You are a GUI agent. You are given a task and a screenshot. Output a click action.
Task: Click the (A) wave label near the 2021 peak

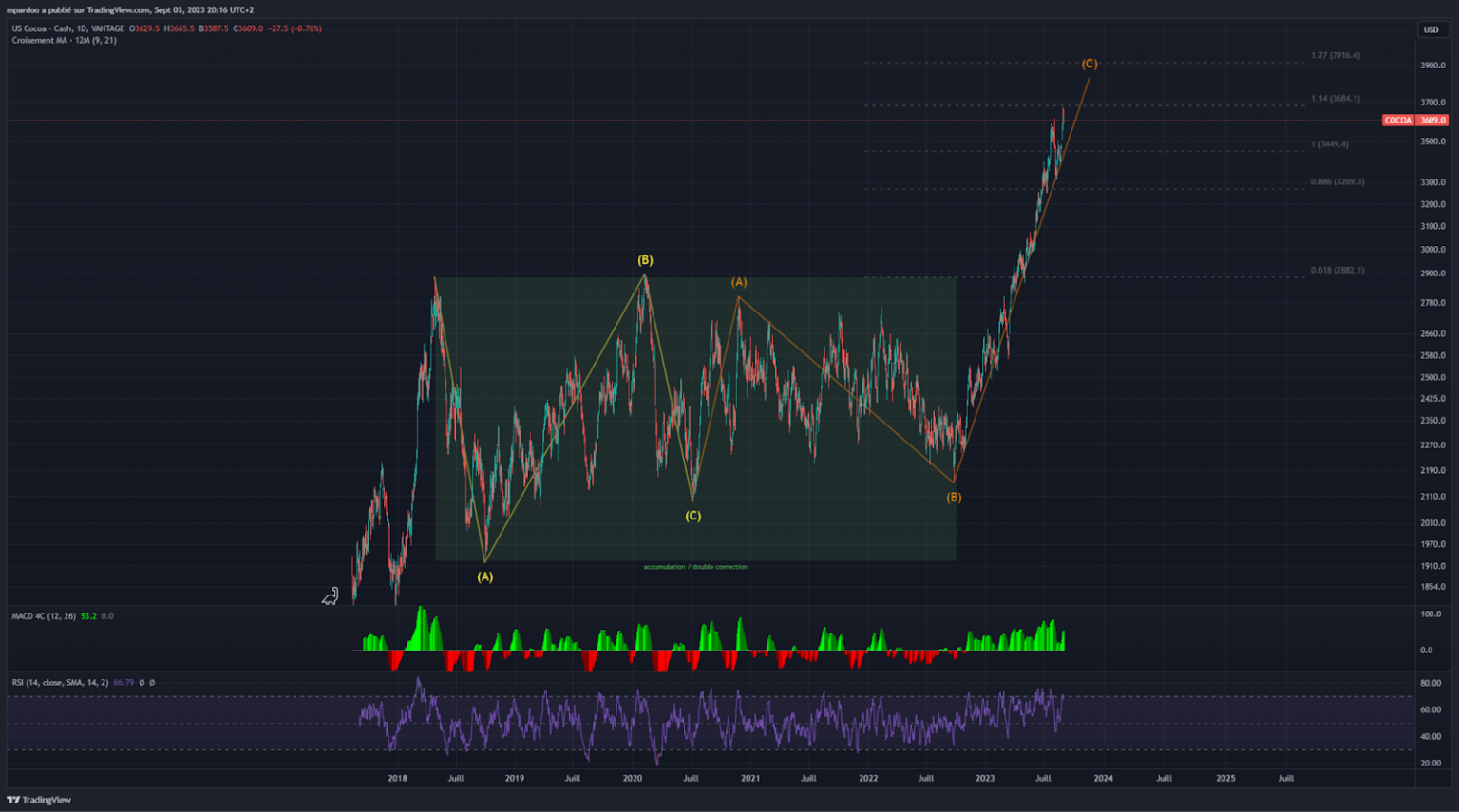click(x=738, y=282)
